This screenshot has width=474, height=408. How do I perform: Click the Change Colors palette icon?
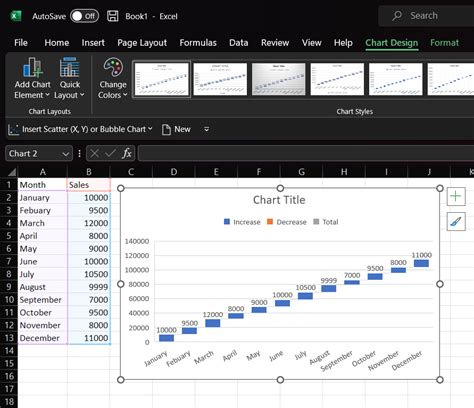[113, 67]
